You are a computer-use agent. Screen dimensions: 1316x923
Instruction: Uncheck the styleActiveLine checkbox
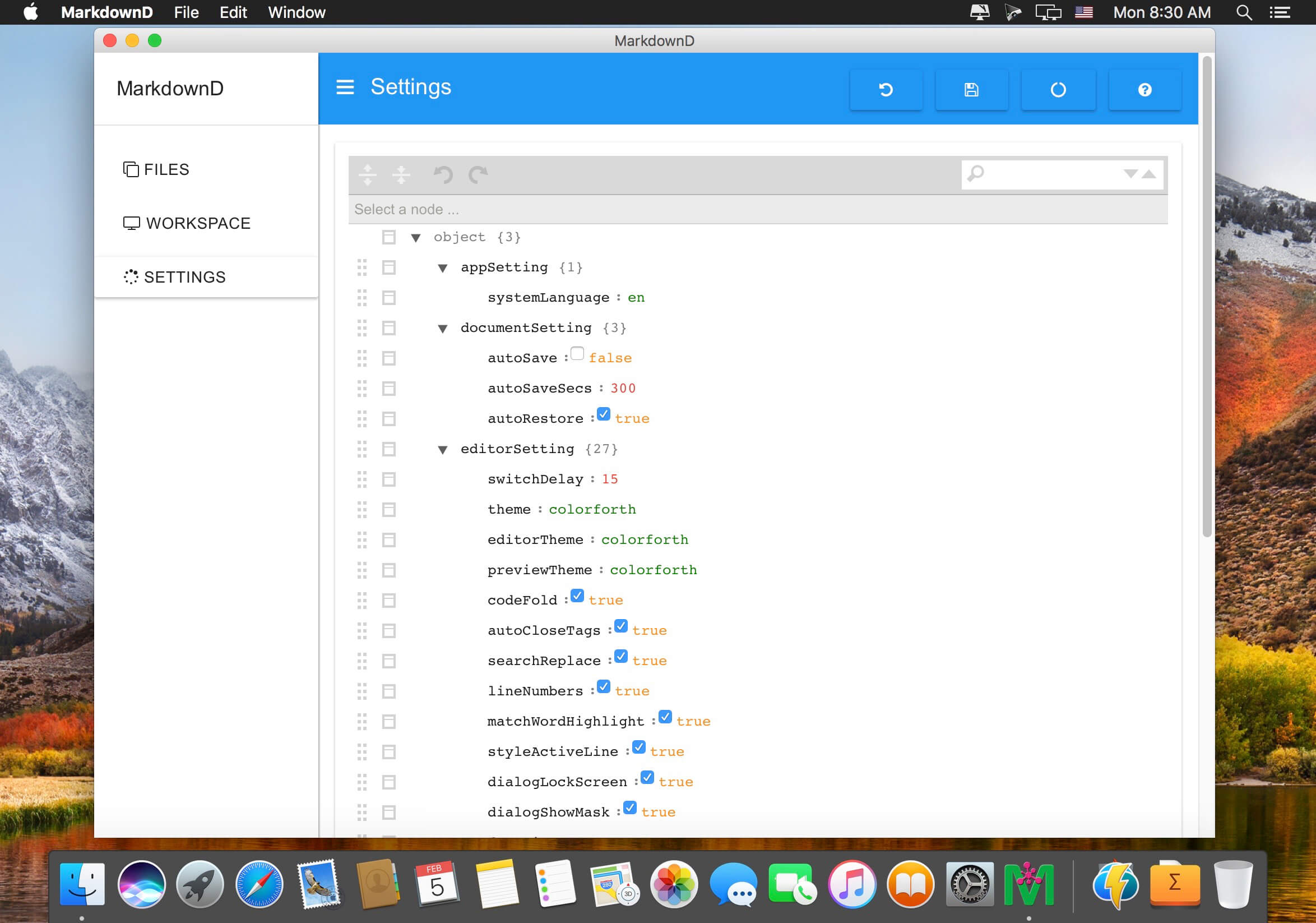(x=638, y=747)
